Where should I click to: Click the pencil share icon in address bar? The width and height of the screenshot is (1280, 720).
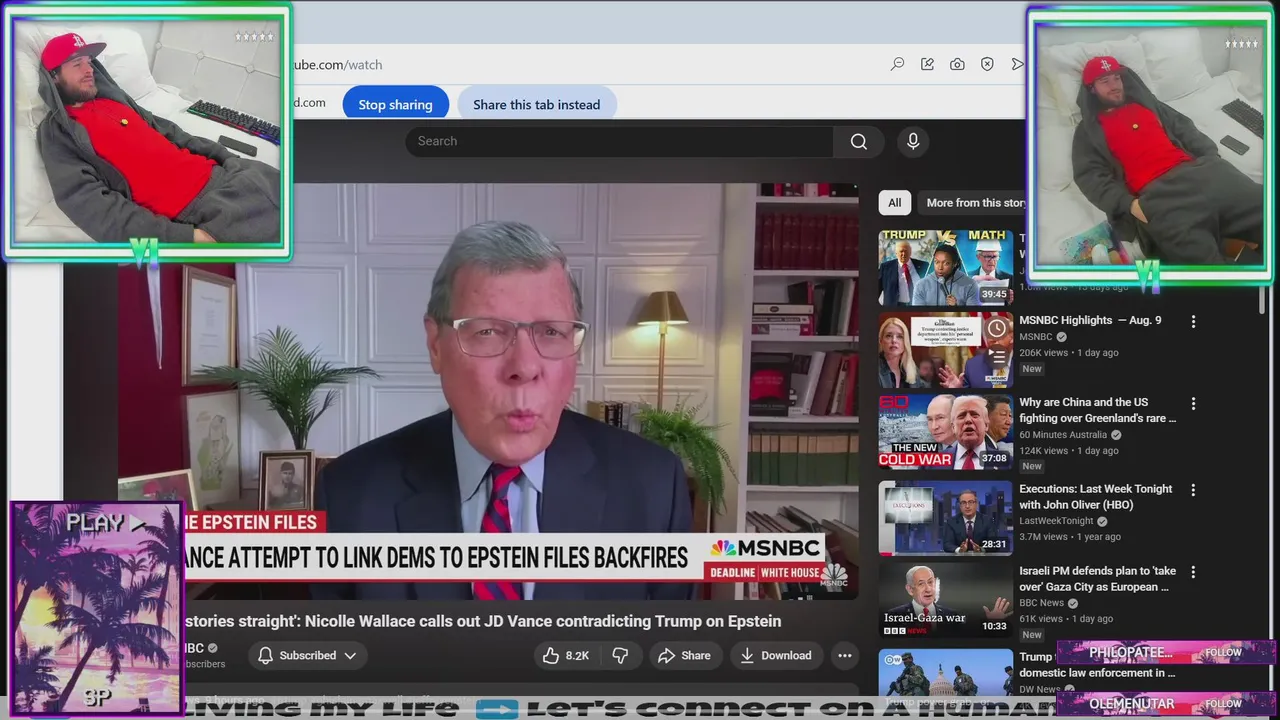927,64
